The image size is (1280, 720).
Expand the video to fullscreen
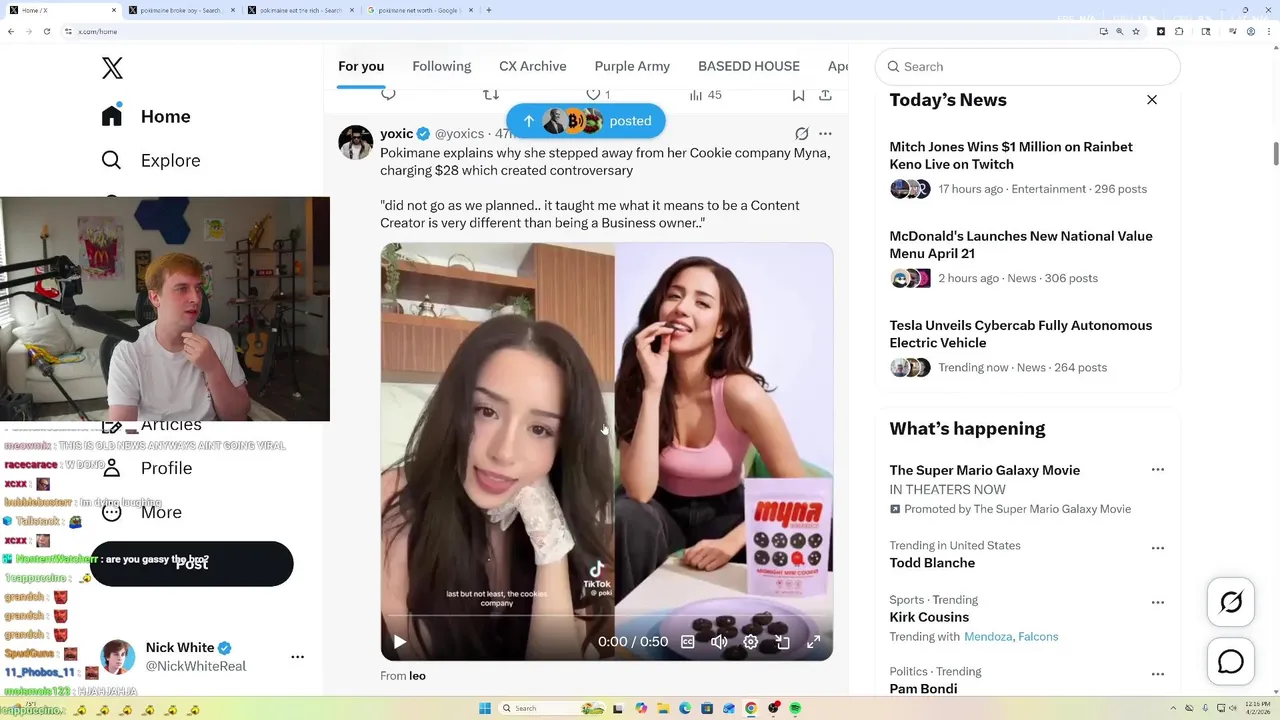coord(814,642)
